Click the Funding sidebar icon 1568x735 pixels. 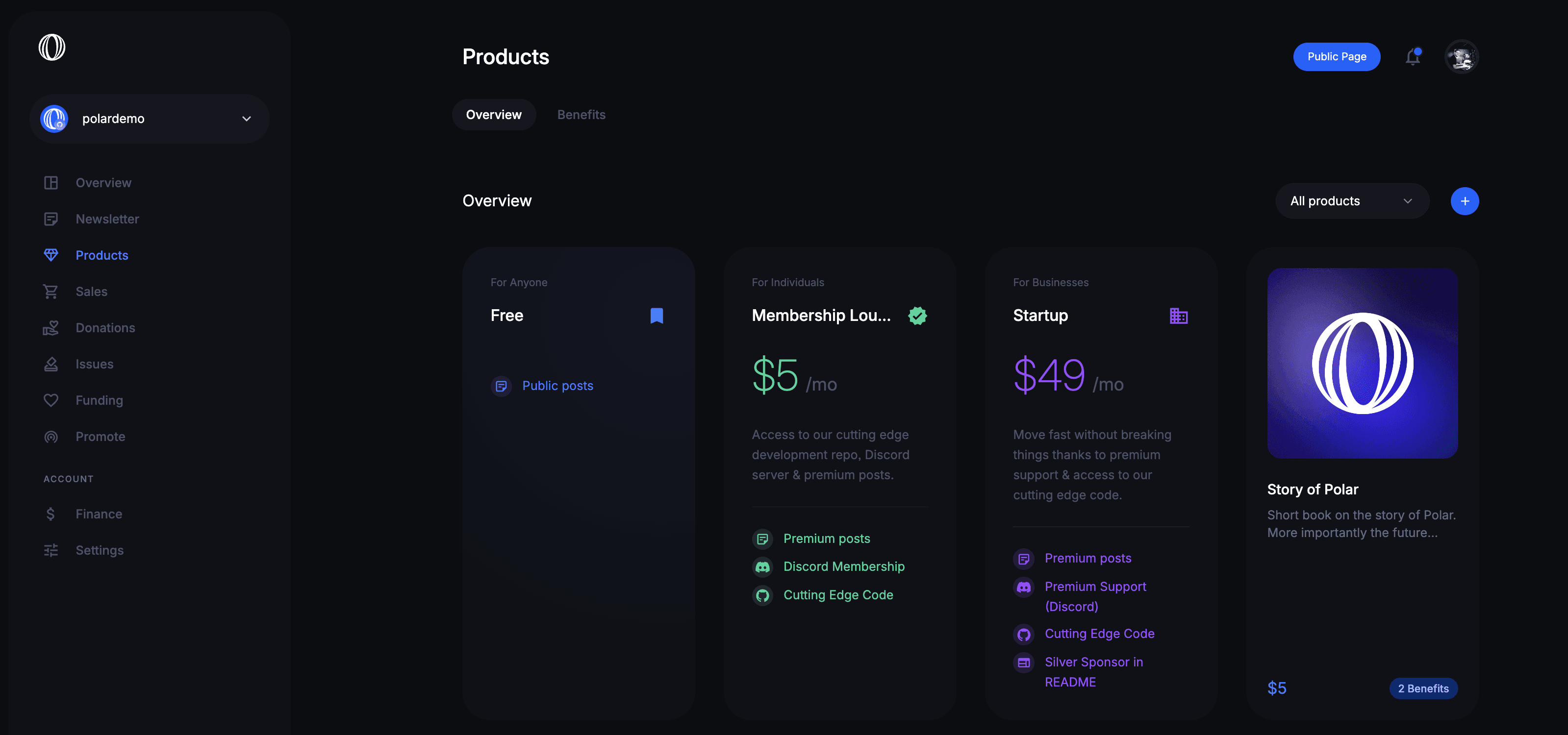(51, 399)
